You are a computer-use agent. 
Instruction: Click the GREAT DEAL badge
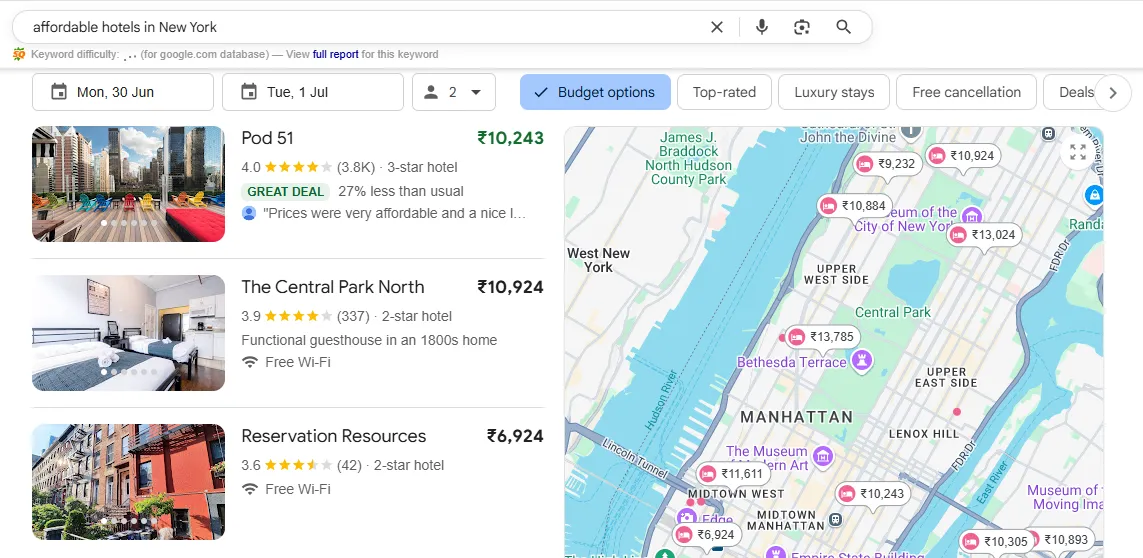click(x=286, y=191)
